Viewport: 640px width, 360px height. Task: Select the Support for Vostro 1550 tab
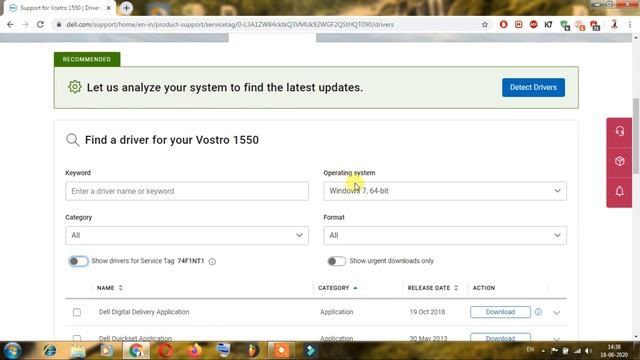tap(60, 8)
